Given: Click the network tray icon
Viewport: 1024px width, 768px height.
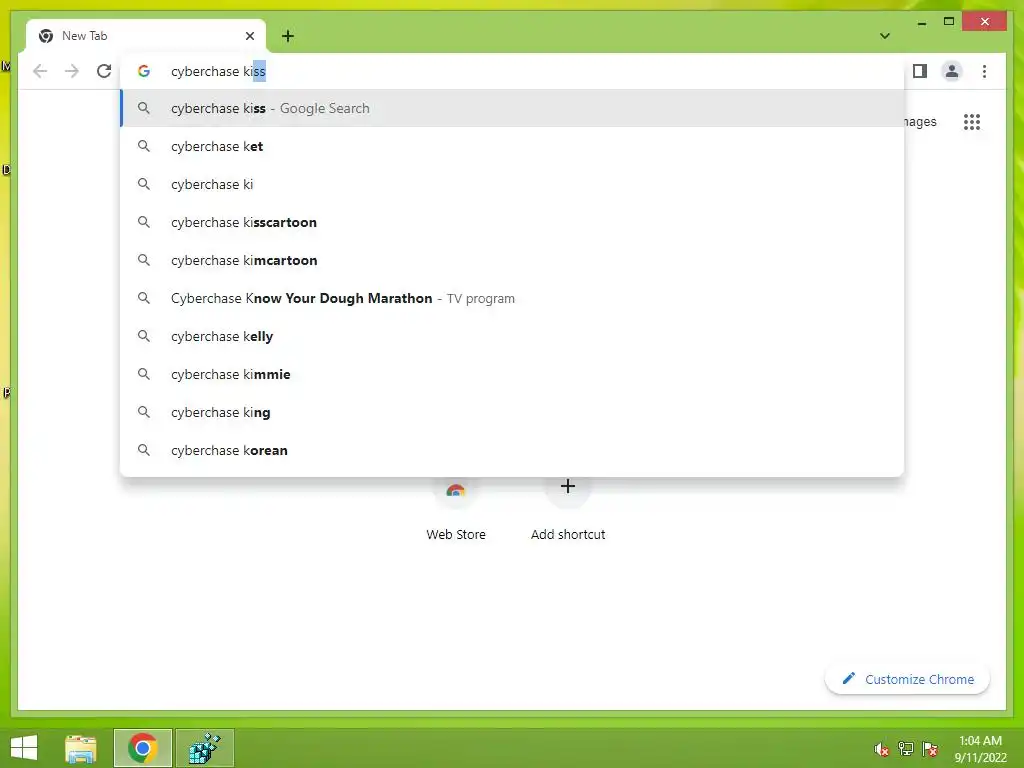Looking at the screenshot, I should (x=906, y=749).
